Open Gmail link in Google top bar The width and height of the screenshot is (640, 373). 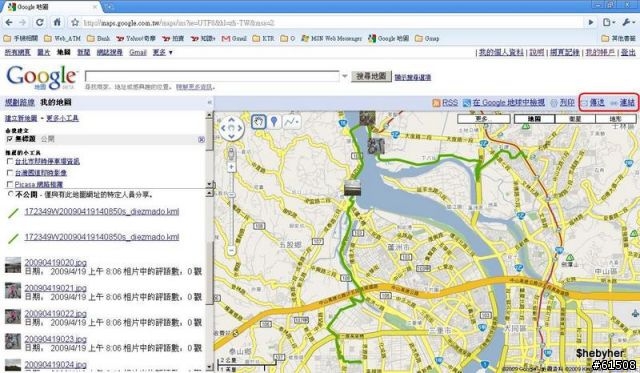pyautogui.click(x=138, y=52)
